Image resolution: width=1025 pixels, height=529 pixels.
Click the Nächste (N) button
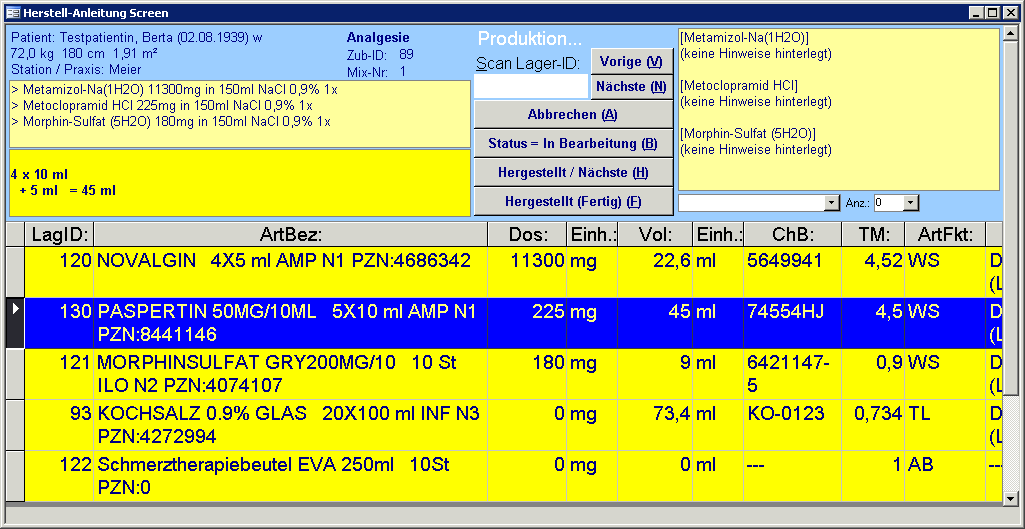pos(631,87)
